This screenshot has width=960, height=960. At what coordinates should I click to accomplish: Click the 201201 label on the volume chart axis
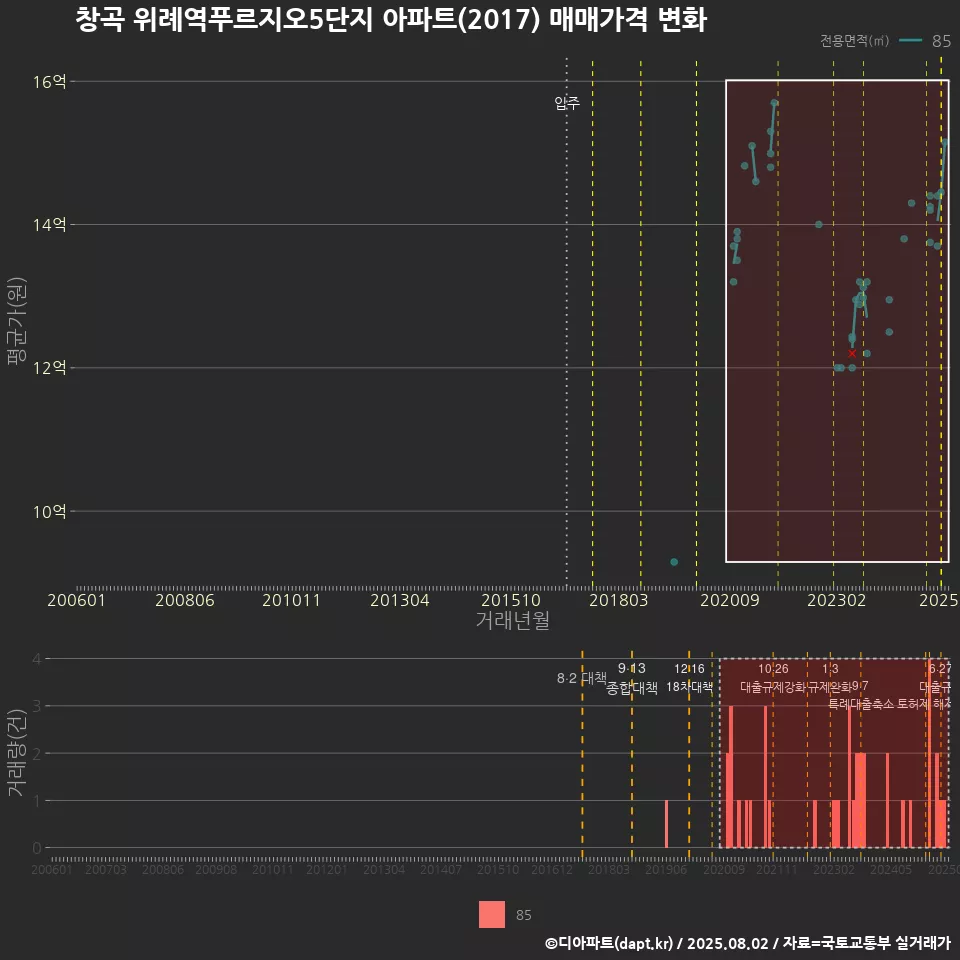click(x=327, y=869)
